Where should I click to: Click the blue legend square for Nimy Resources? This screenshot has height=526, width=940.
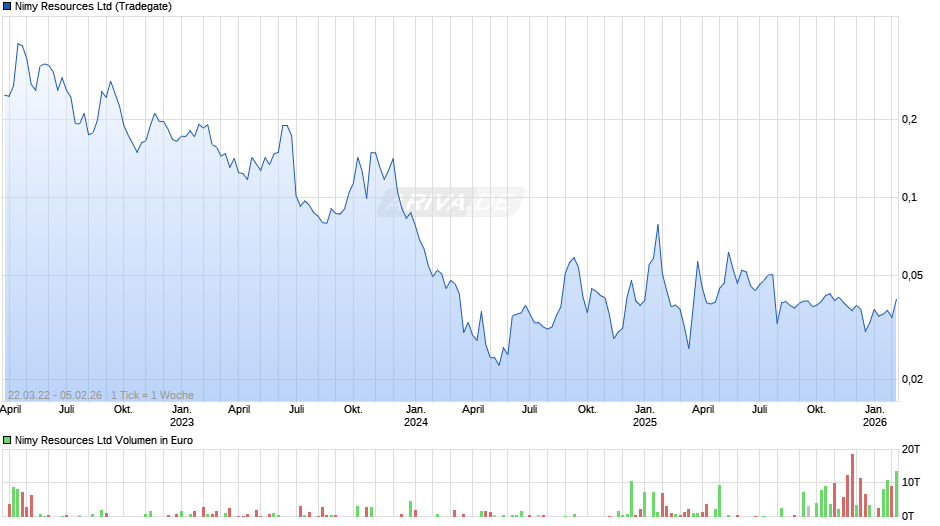(7, 7)
